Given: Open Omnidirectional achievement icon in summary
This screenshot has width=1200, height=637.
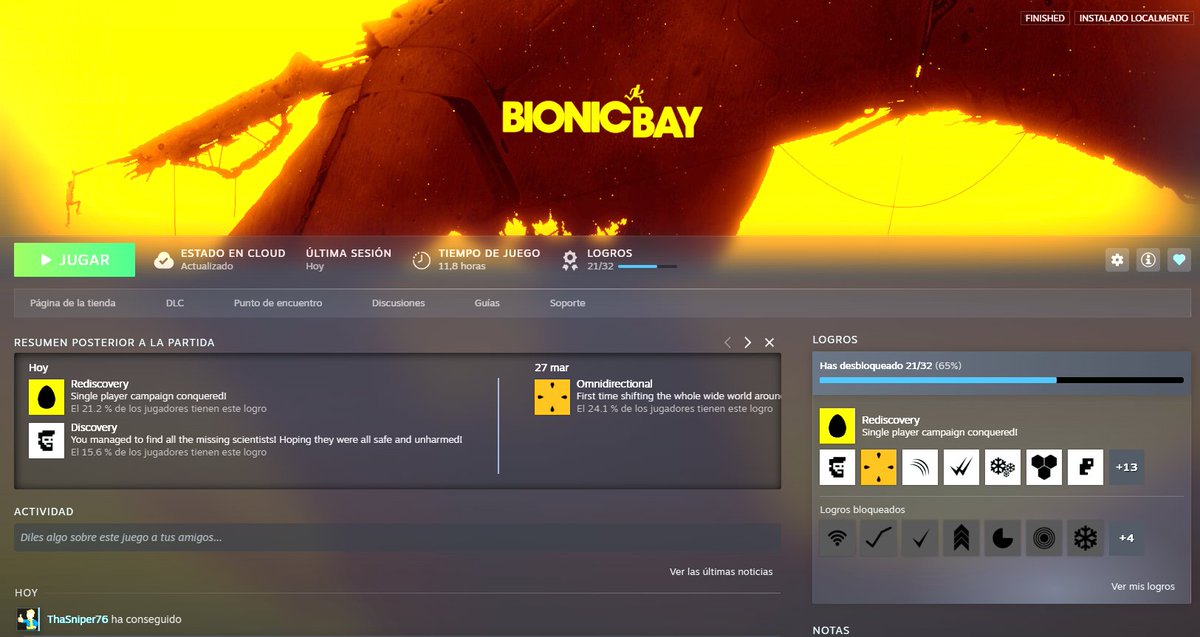Looking at the screenshot, I should (552, 397).
